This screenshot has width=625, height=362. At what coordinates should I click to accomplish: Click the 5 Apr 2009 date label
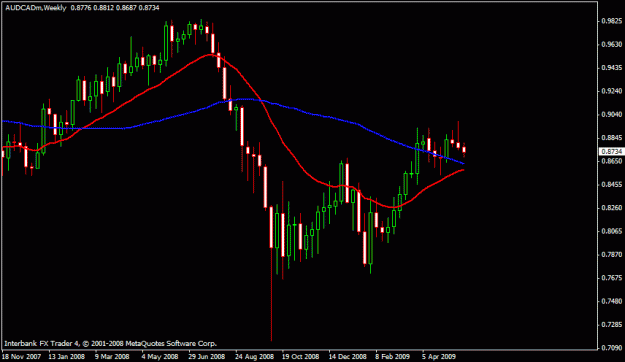[439, 356]
